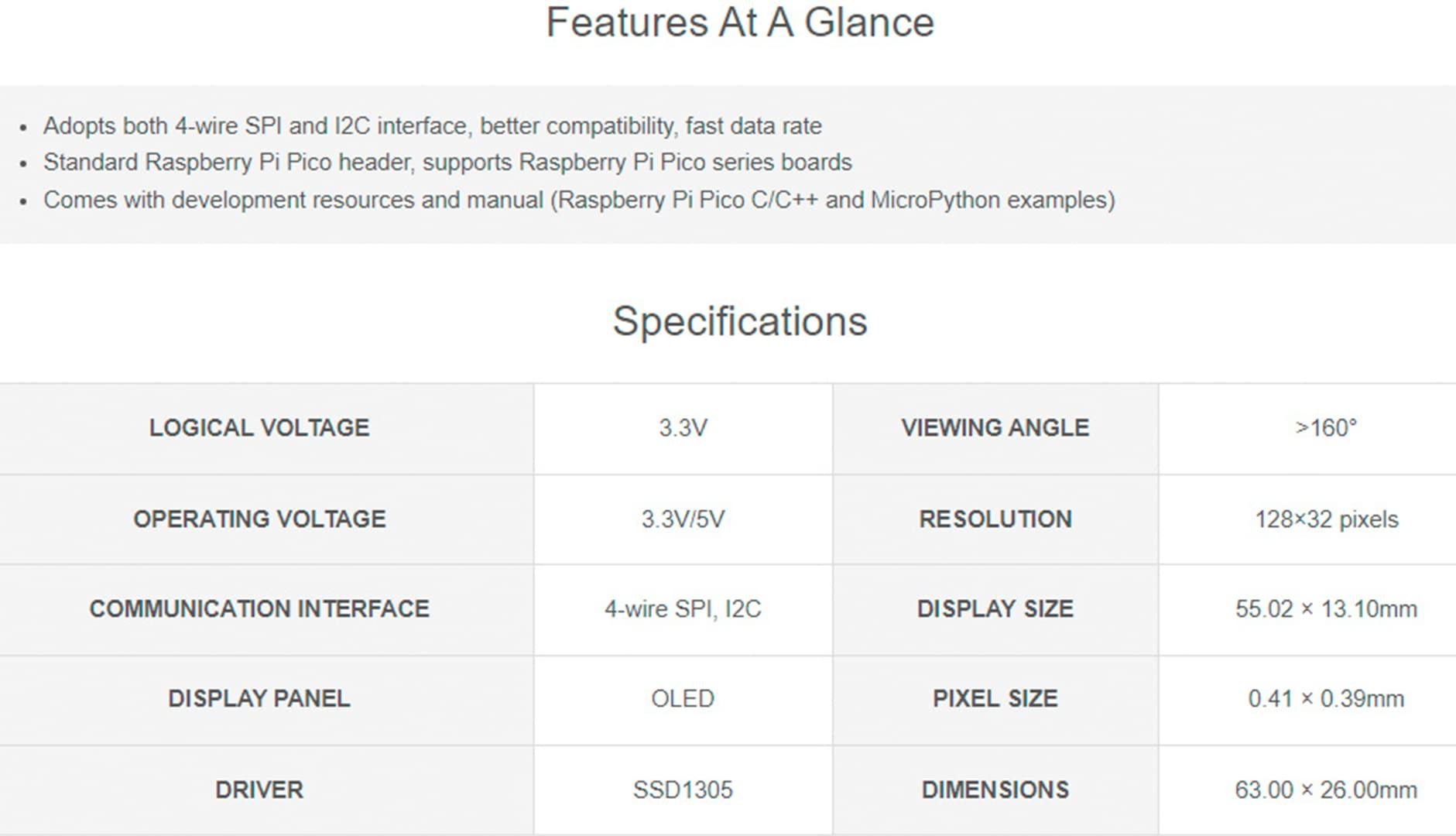Select the COMMUNICATION INTERFACE label cell

259,609
